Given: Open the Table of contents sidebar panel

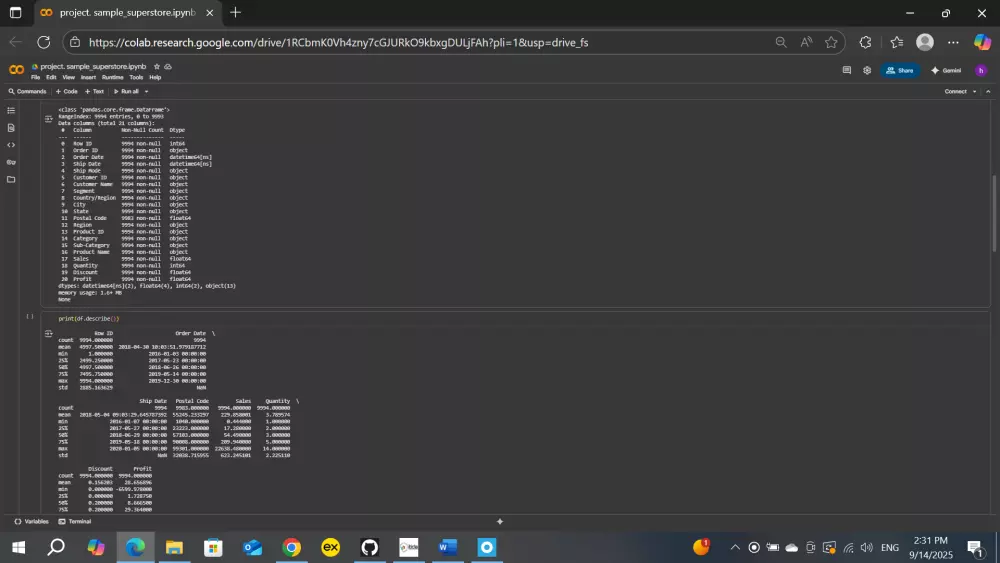Looking at the screenshot, I should click(x=11, y=110).
